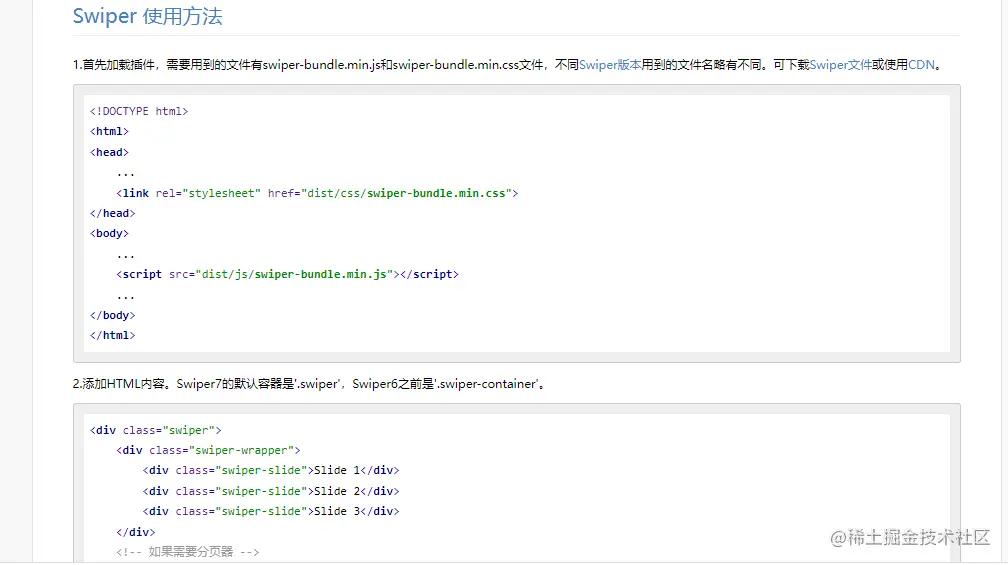
Task: Click the opening '<head>' tag line
Action: click(x=109, y=152)
